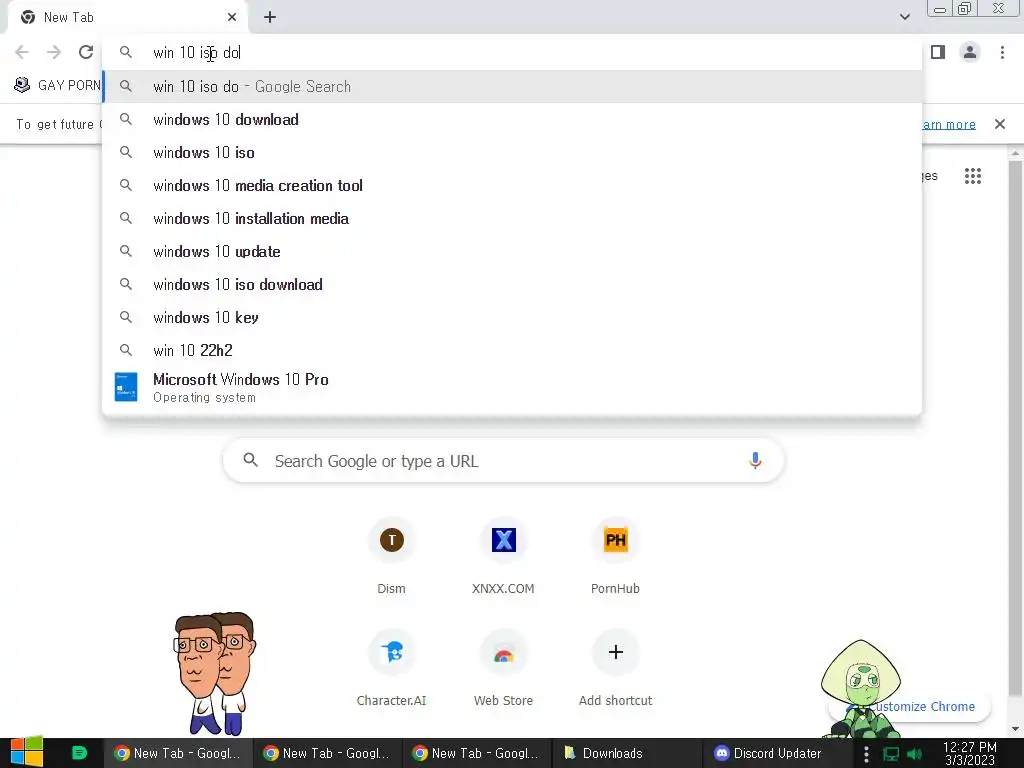Image resolution: width=1024 pixels, height=768 pixels.
Task: Open the tab search dropdown chevron
Action: pos(904,17)
